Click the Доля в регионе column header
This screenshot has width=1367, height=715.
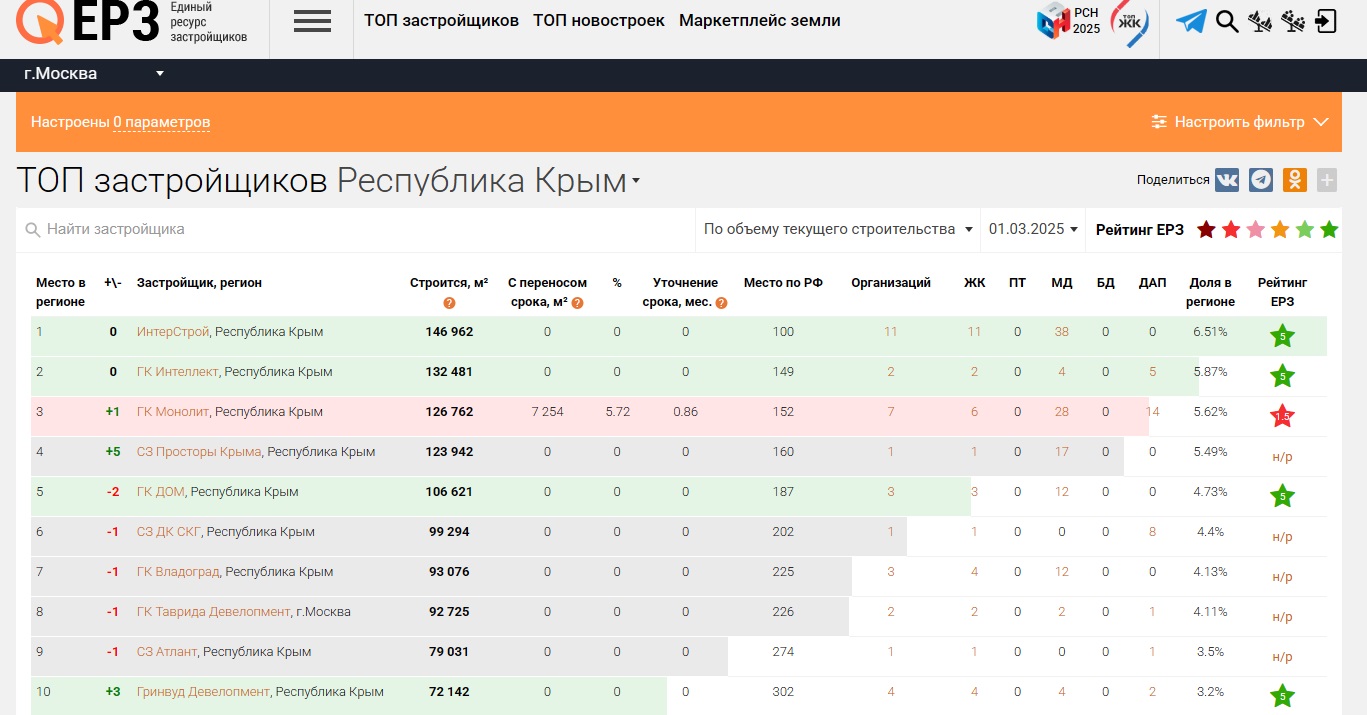point(1211,292)
